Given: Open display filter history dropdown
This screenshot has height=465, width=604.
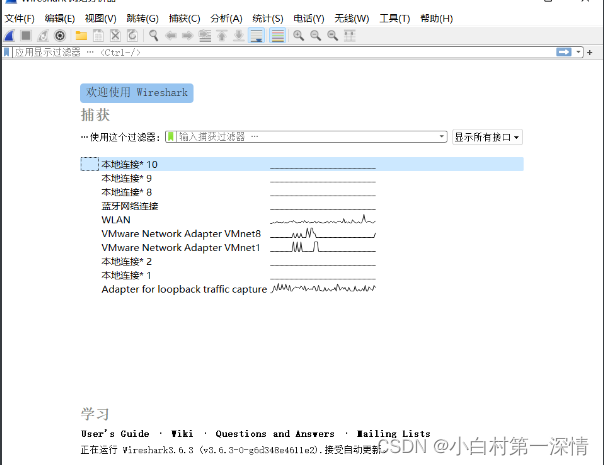Looking at the screenshot, I should [578, 52].
